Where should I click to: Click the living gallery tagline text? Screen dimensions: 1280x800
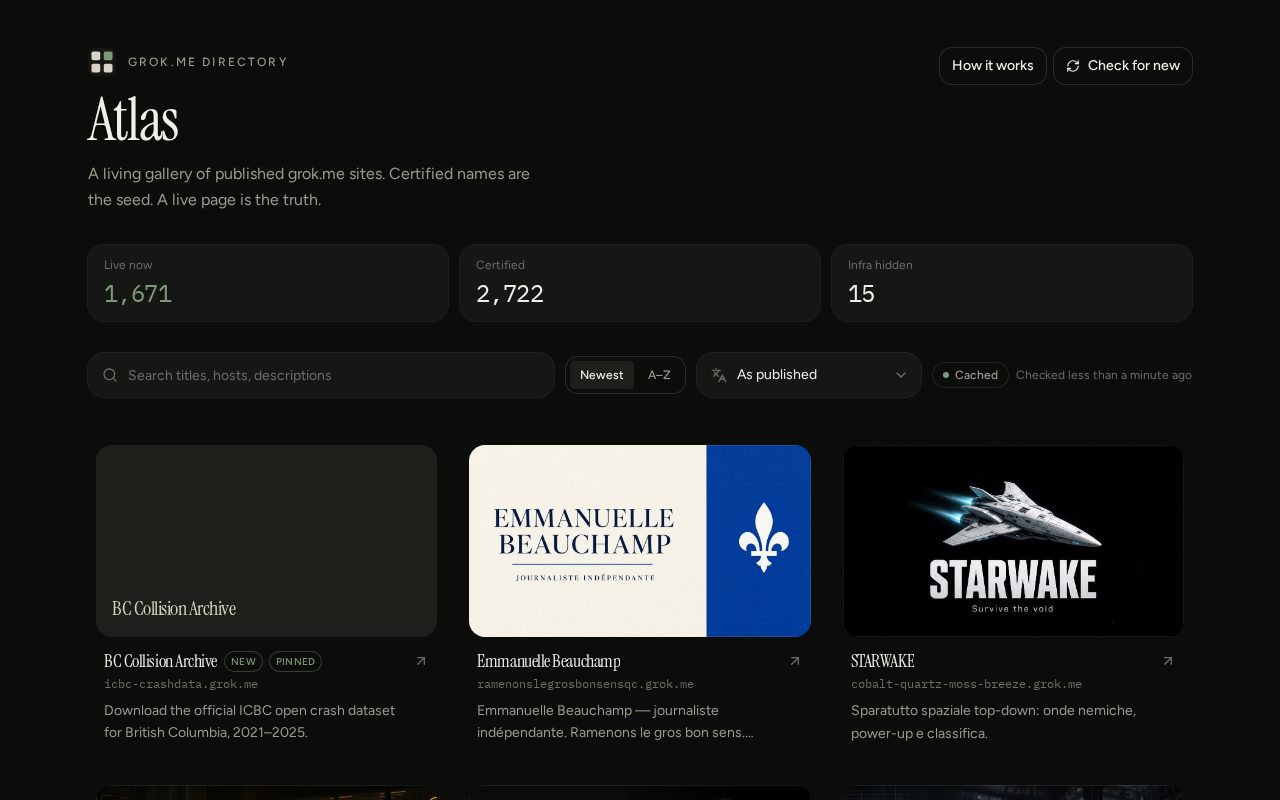click(309, 186)
